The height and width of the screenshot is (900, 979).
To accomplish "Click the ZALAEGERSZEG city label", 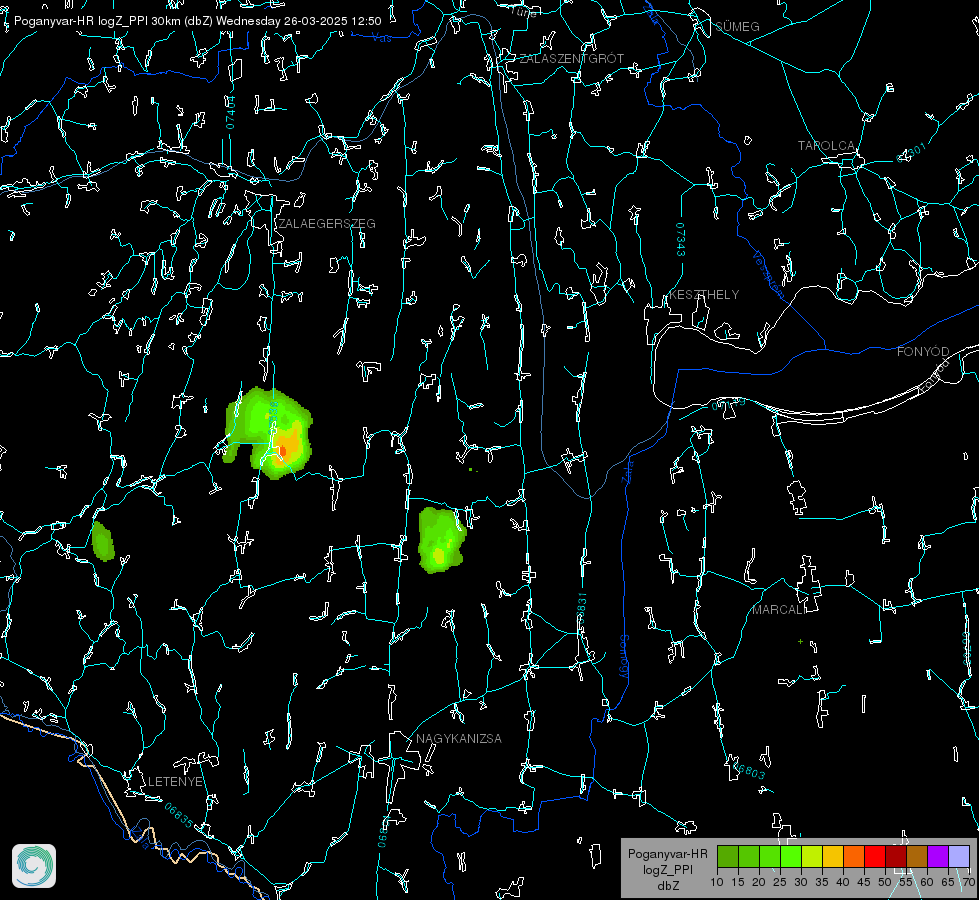I will point(327,223).
